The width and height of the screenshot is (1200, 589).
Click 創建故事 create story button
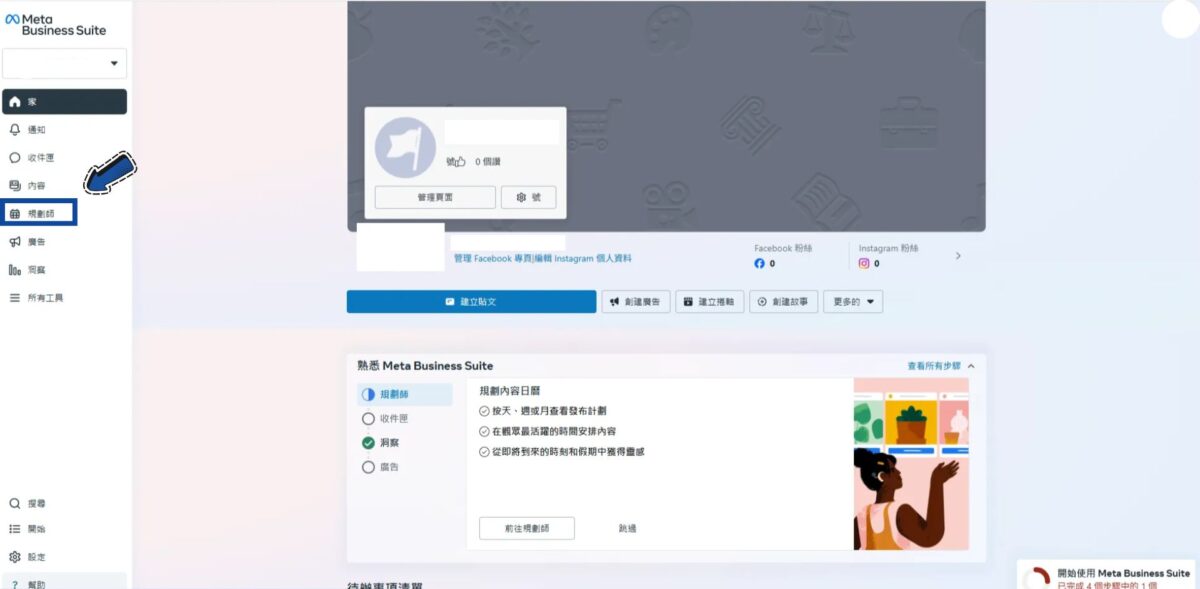784,301
